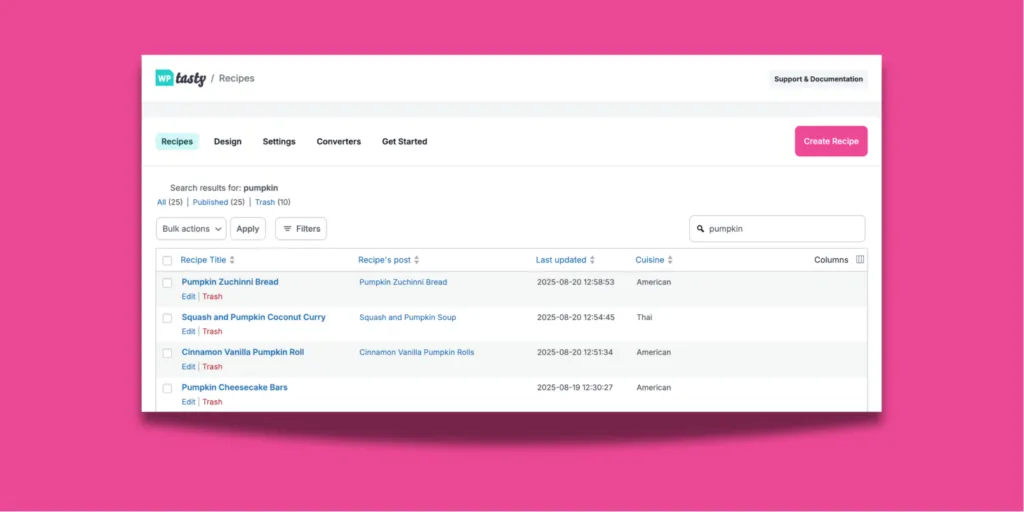This screenshot has height=512, width=1024.
Task: Open Pumpkin Zuchinni Bread recipe title
Action: tap(230, 282)
